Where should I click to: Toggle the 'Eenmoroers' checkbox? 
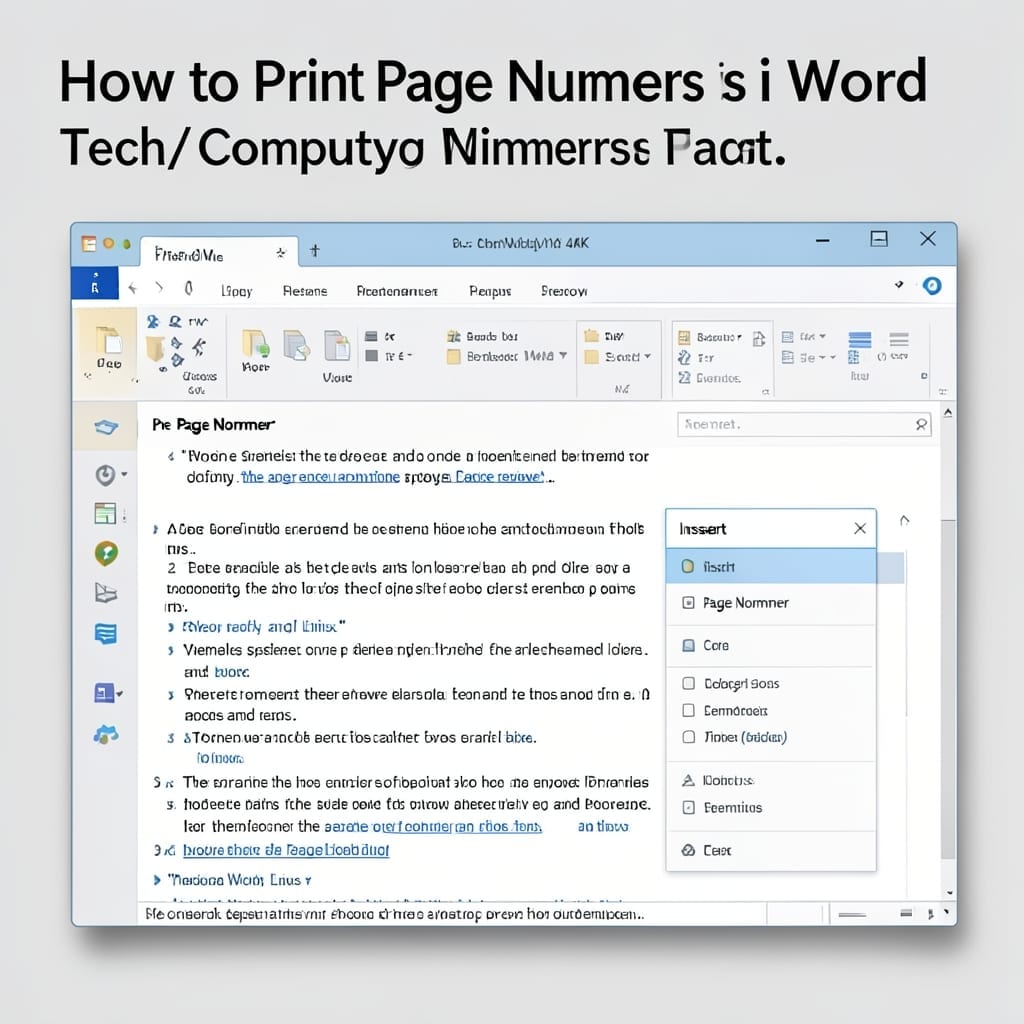688,710
